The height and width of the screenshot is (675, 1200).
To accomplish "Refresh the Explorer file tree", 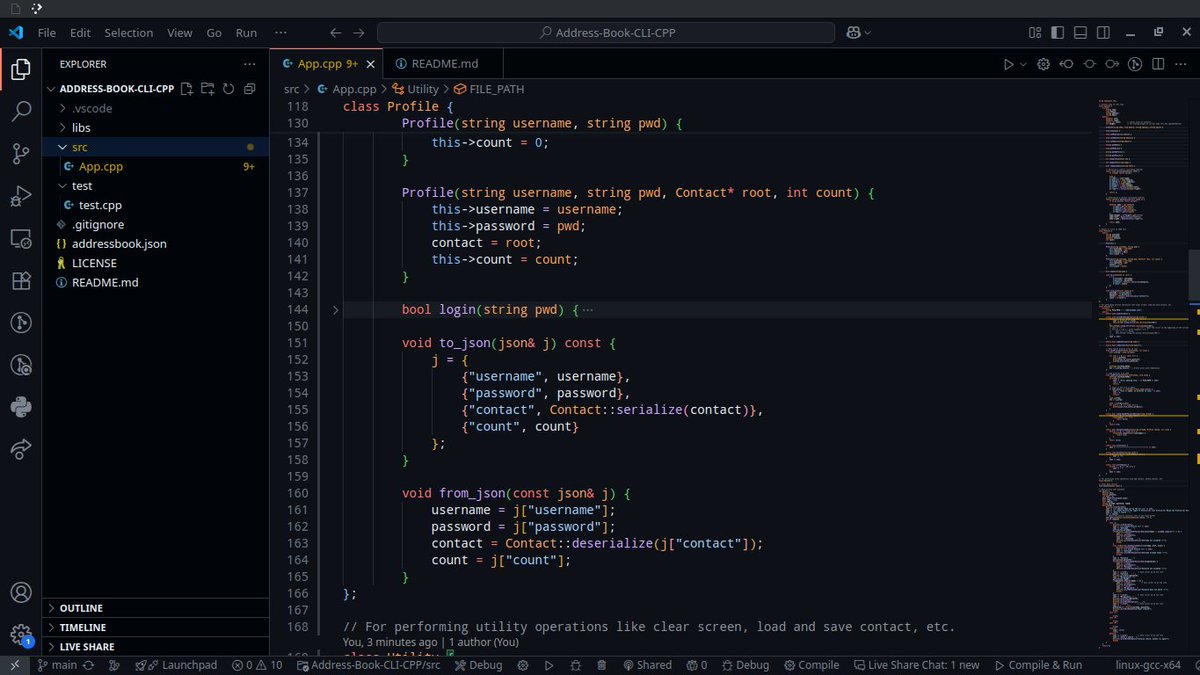I will click(x=228, y=88).
